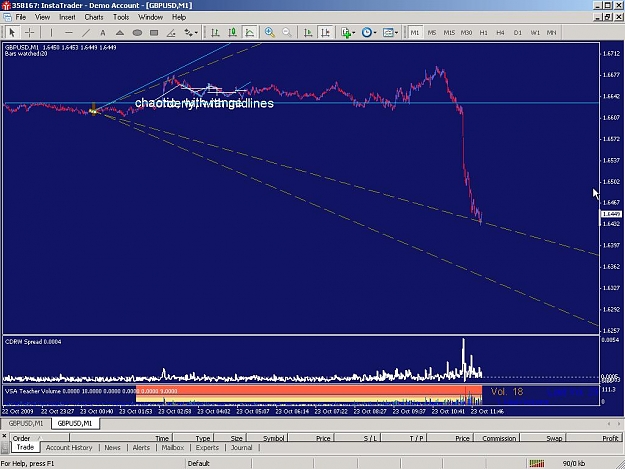
Task: Select the first GBPUSD,M1 chart tab
Action: (x=26, y=423)
